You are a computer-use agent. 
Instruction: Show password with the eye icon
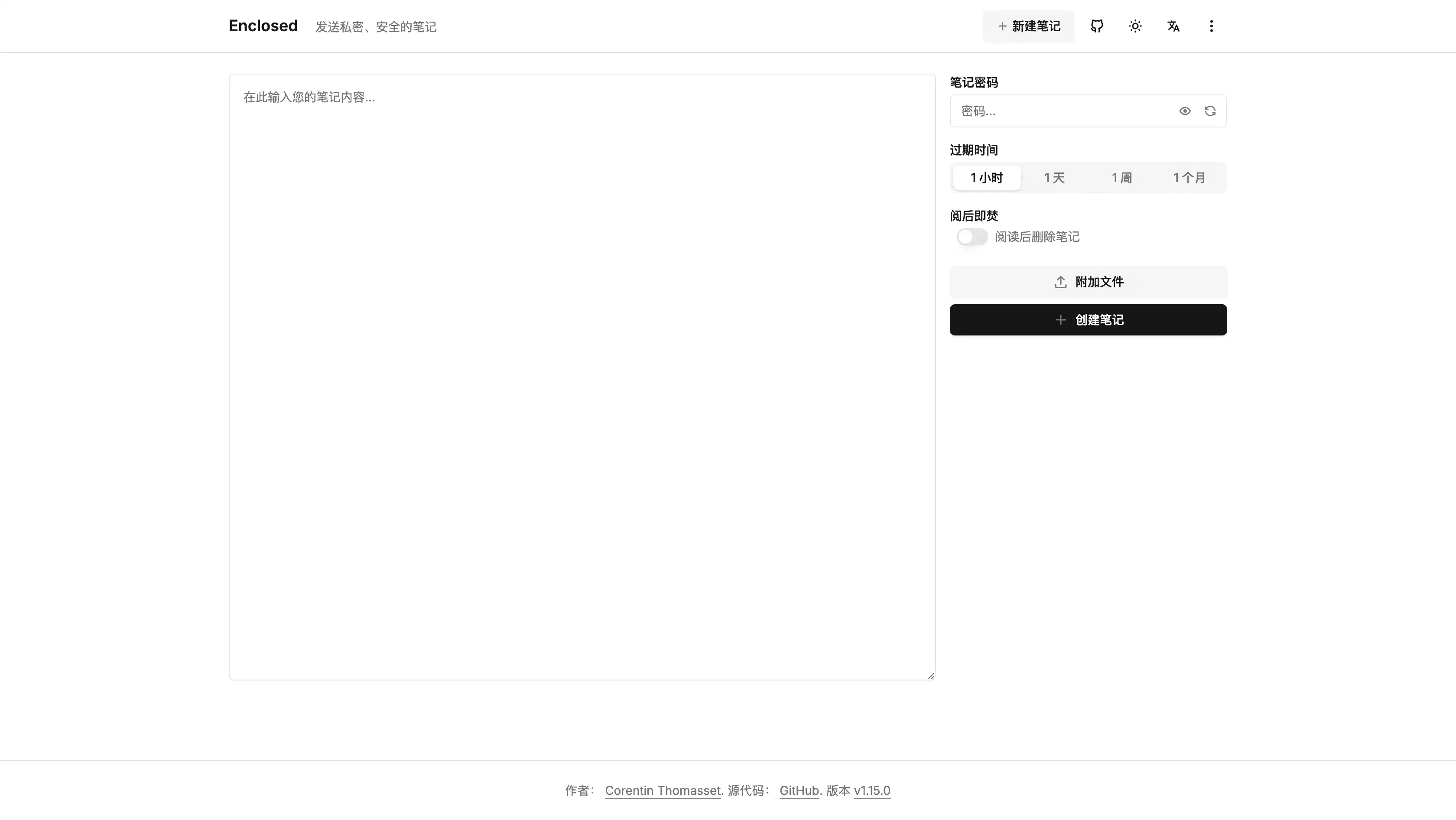1185,111
